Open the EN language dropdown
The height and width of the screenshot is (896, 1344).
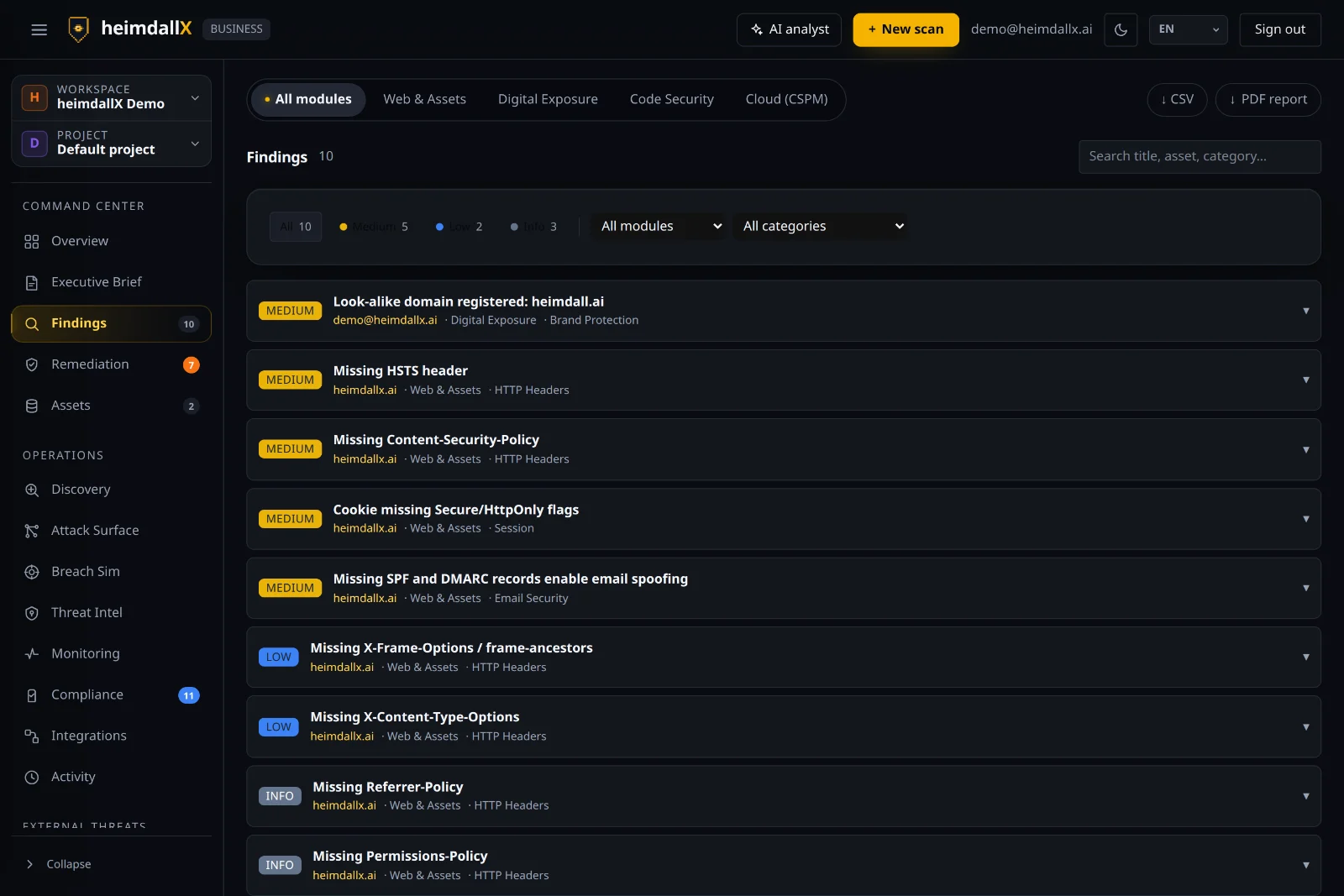pos(1188,29)
